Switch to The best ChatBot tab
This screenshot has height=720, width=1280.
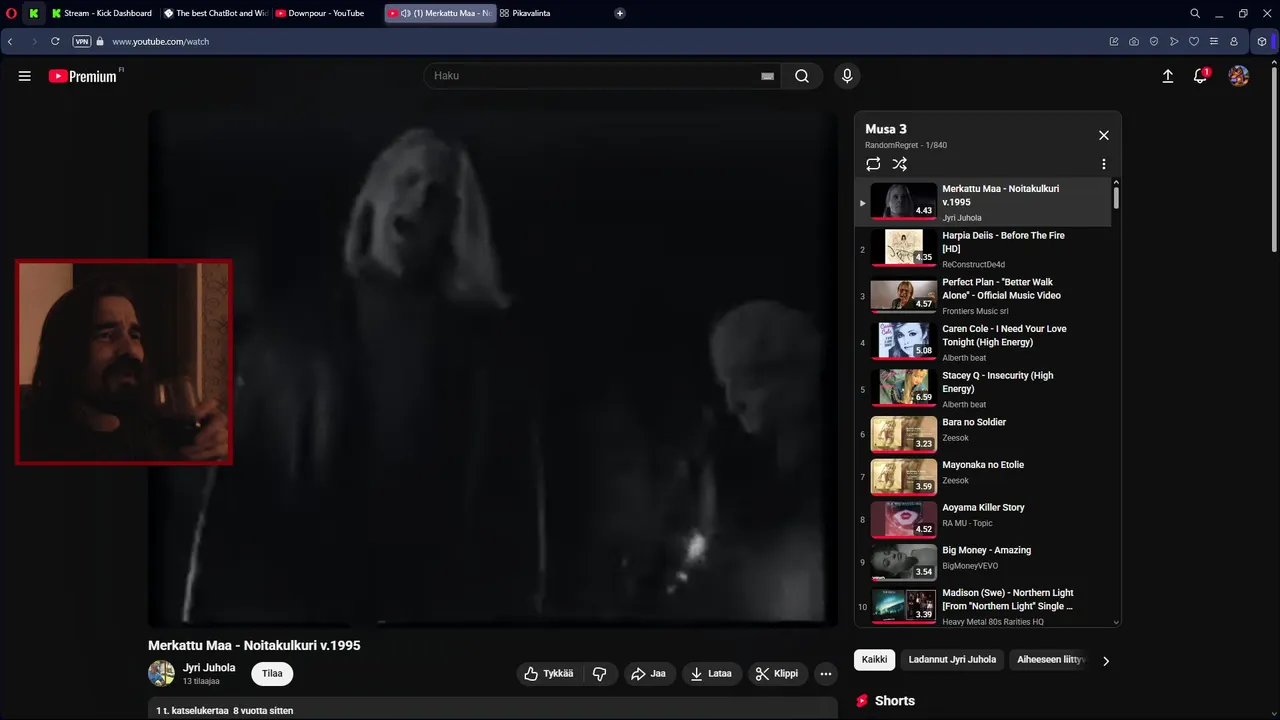pyautogui.click(x=214, y=13)
